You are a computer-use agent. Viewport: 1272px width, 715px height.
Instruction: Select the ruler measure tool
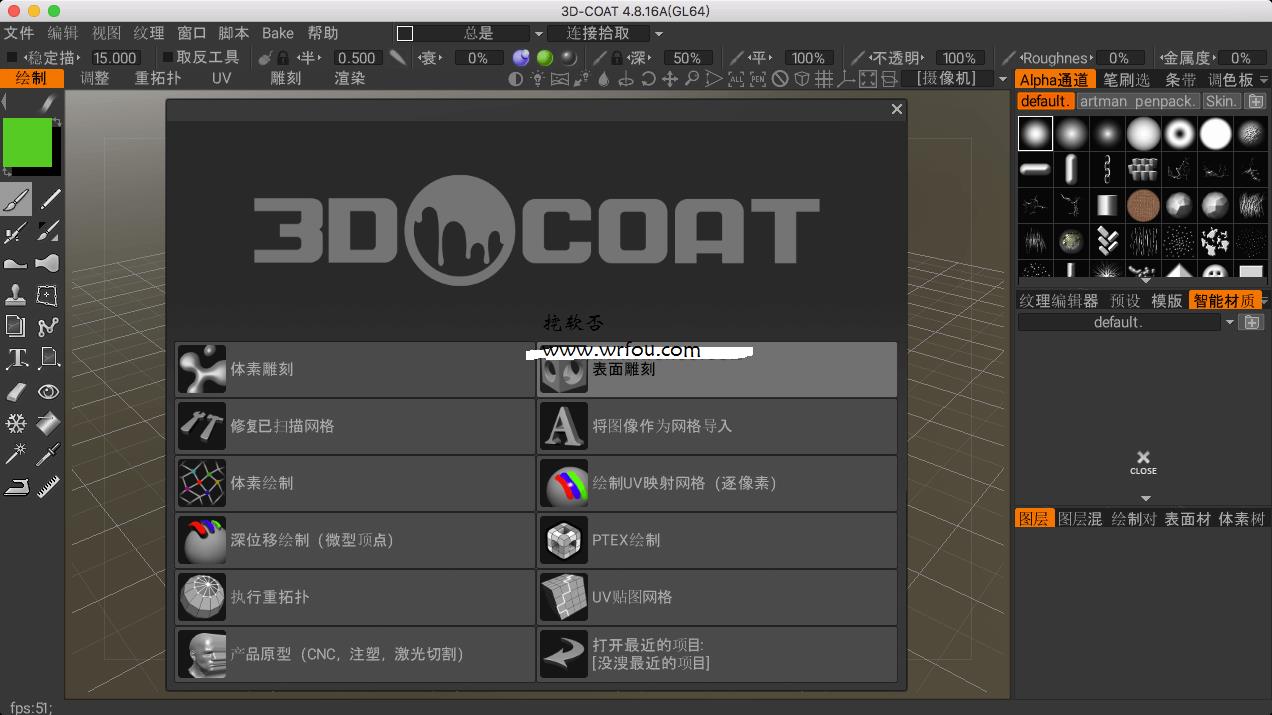tap(48, 487)
